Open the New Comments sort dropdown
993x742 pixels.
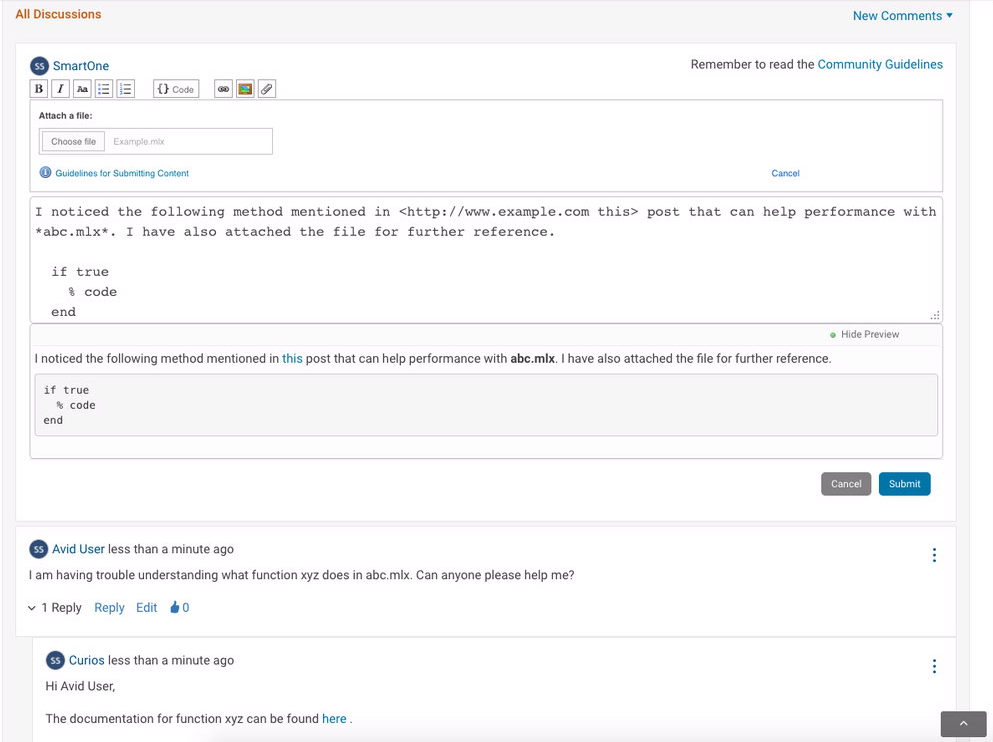(x=902, y=16)
